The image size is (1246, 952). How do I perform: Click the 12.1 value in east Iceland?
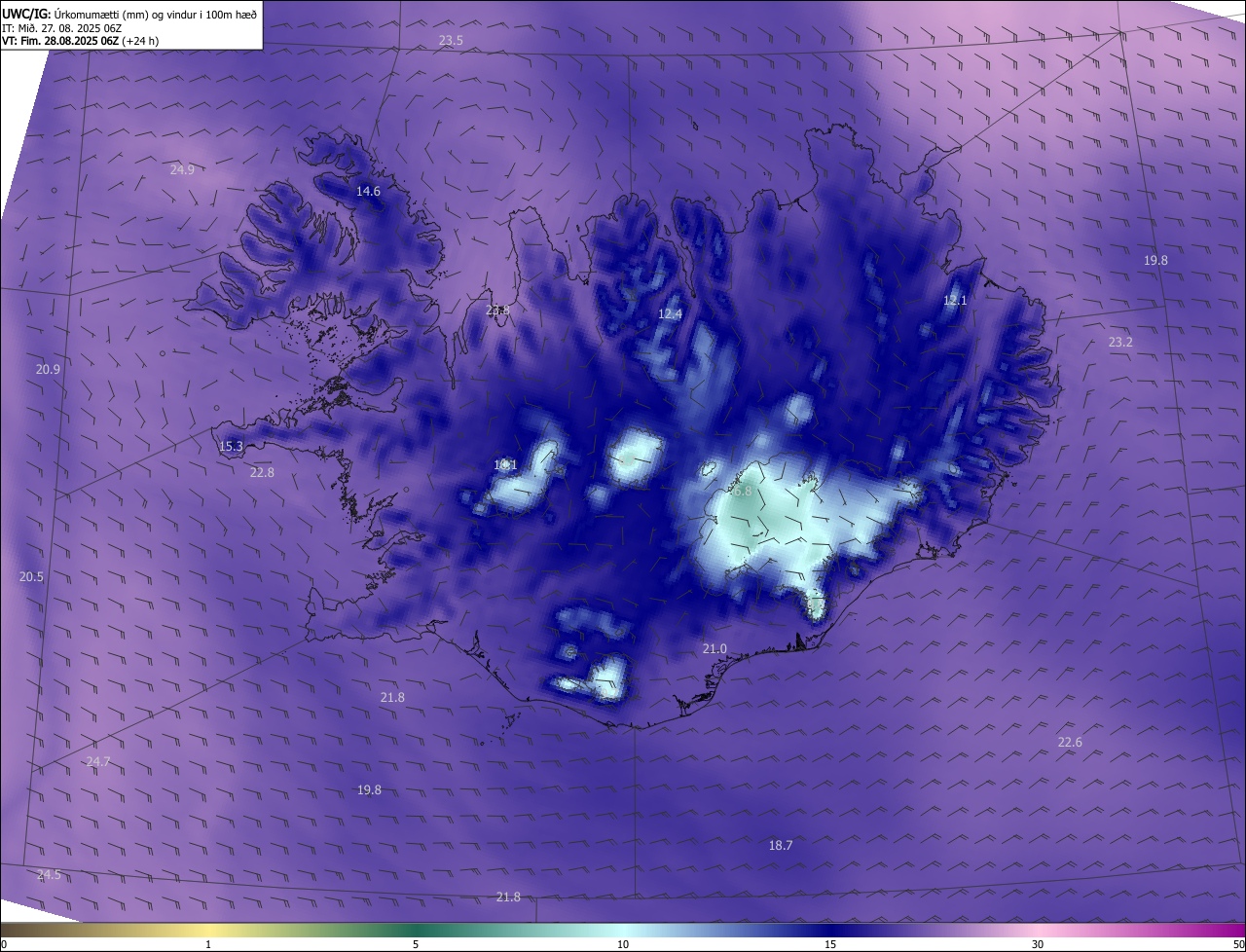955,300
